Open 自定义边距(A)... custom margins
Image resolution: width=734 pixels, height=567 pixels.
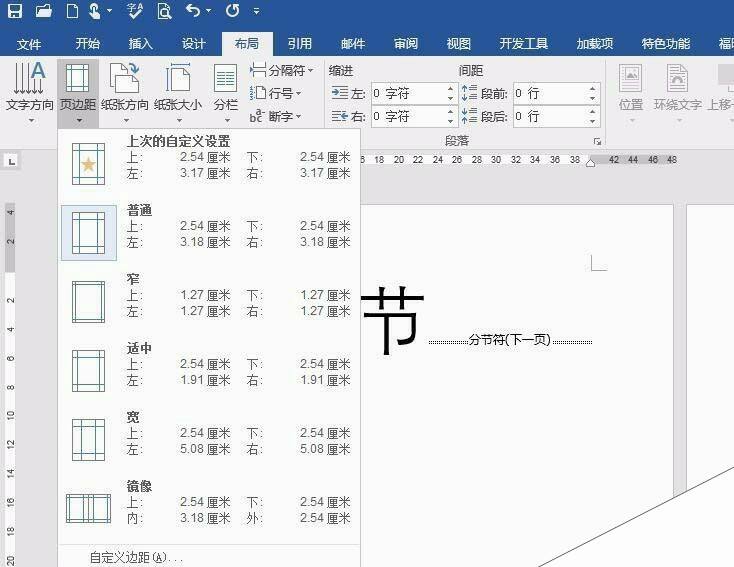pos(136,558)
